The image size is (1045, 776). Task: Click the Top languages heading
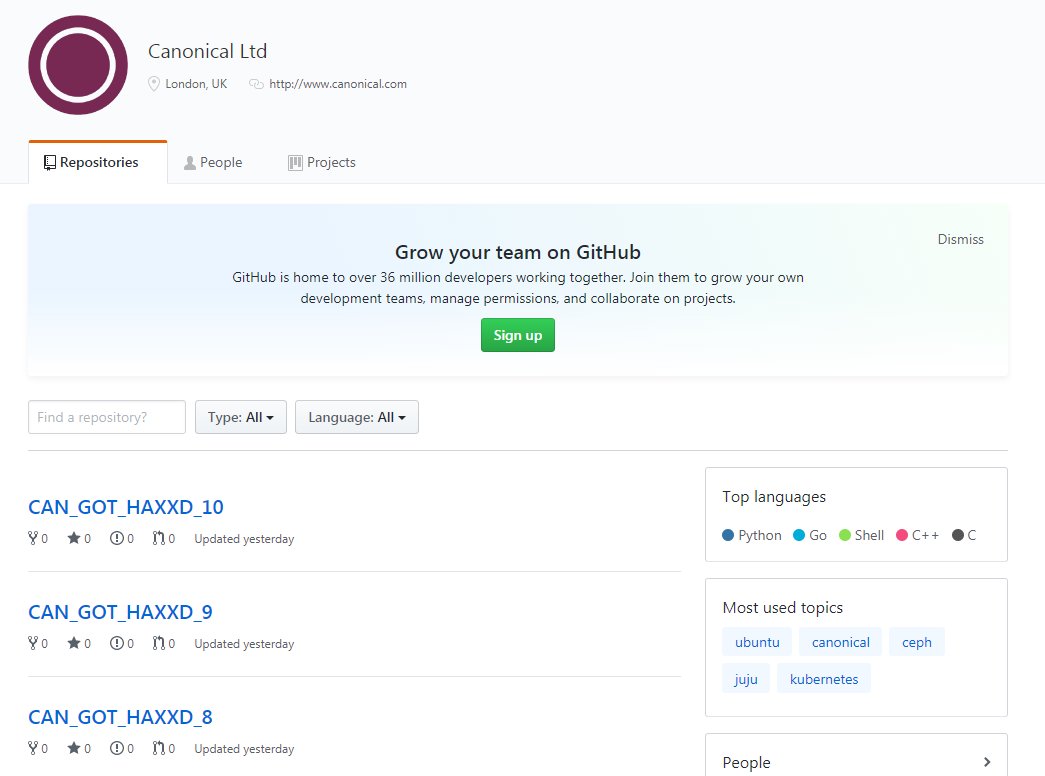774,497
